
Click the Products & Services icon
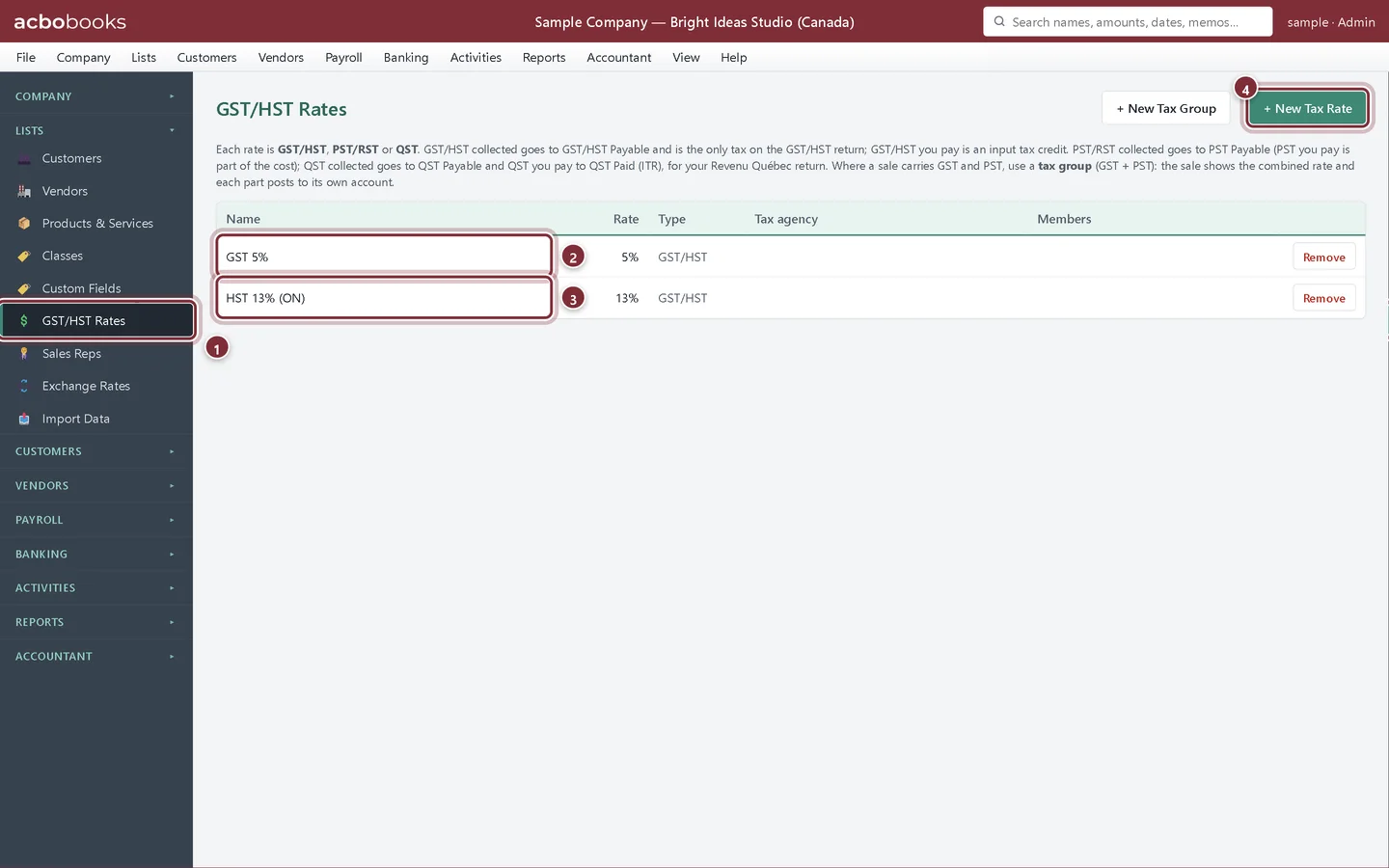[x=24, y=224]
